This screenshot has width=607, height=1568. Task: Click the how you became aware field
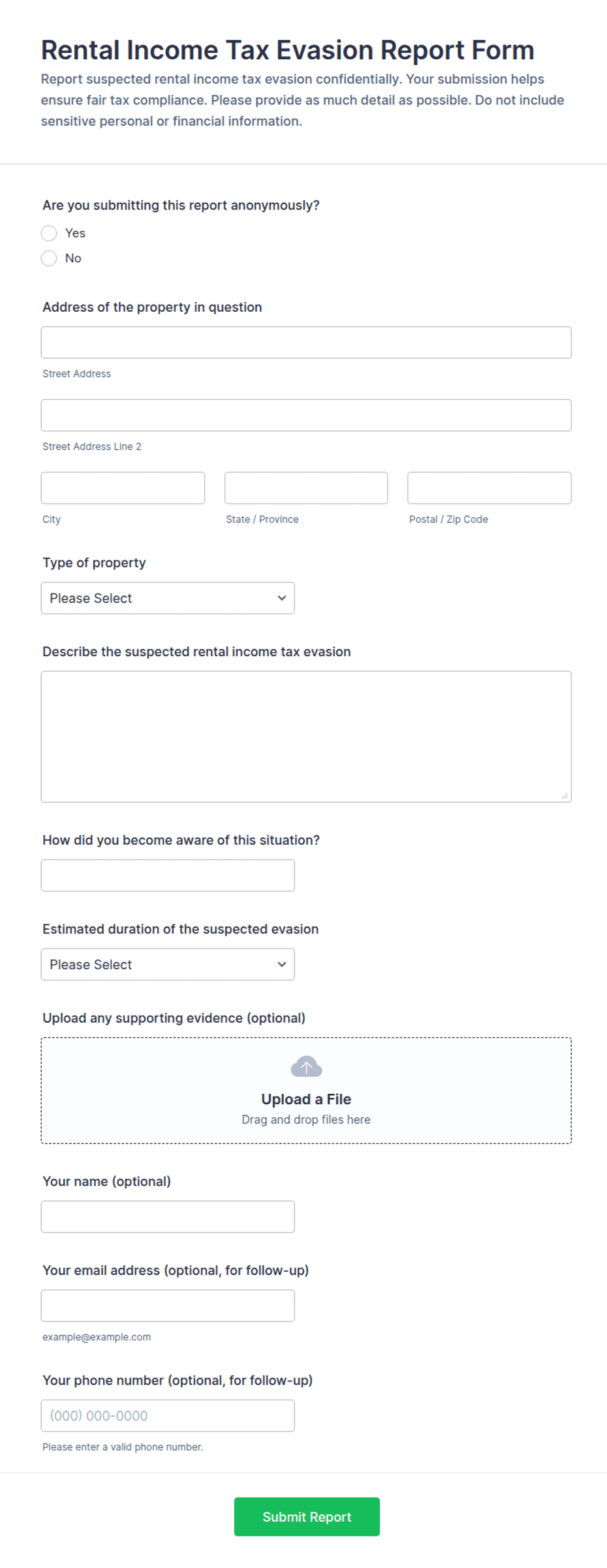pos(168,875)
